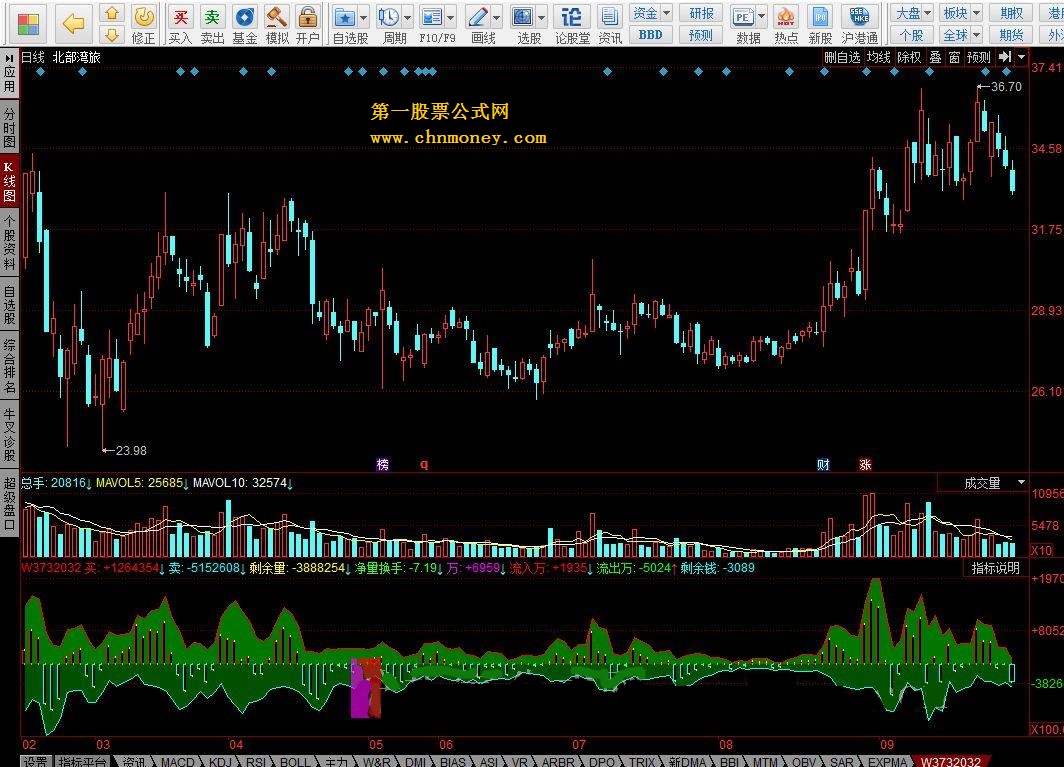Screen dimensions: 1064x767
Task: Open 选股 dropdown arrow
Action: 542,17
